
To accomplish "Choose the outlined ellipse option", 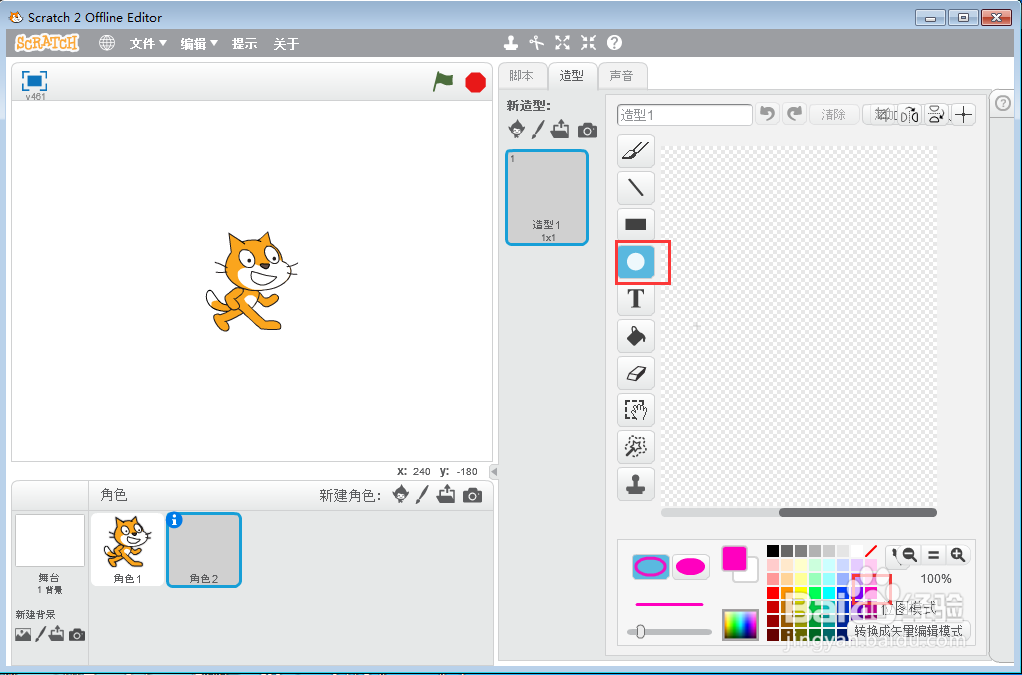I will coord(650,567).
